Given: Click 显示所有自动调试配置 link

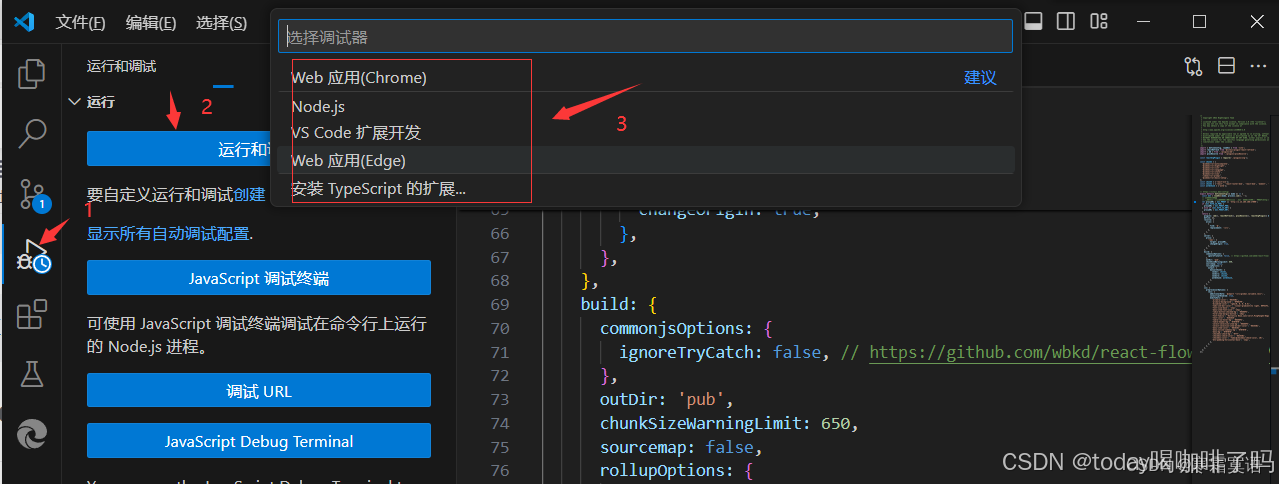Looking at the screenshot, I should pos(168,233).
